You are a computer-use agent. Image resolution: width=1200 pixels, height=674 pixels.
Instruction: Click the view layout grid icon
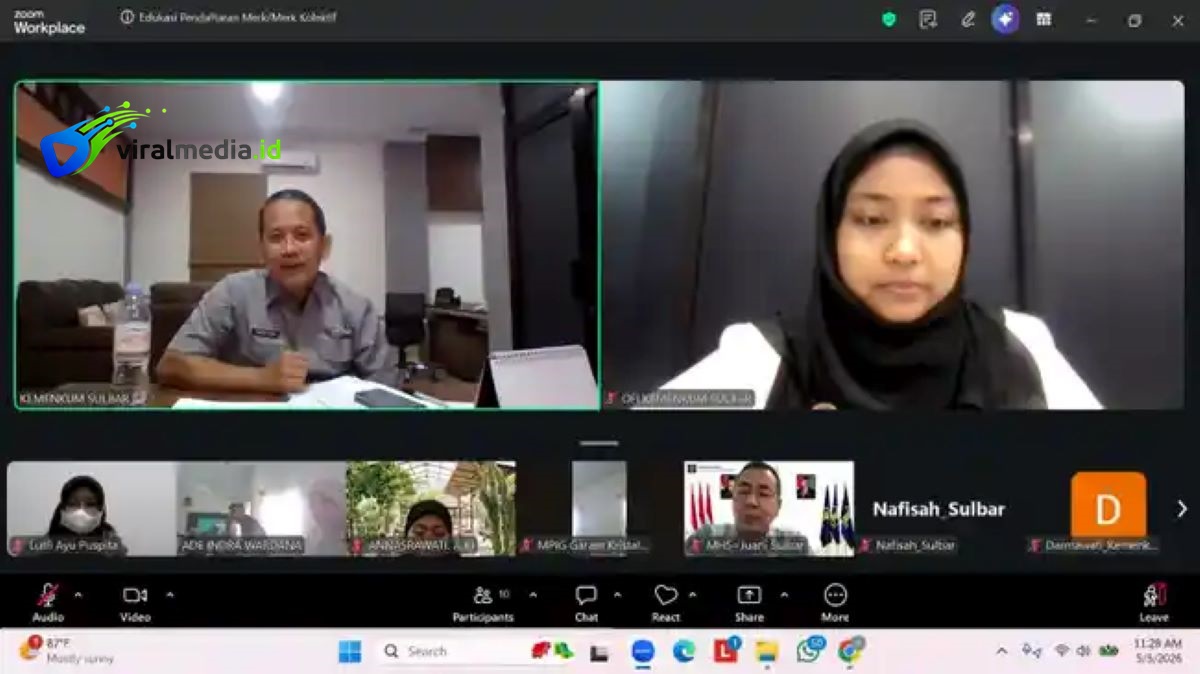[1044, 19]
